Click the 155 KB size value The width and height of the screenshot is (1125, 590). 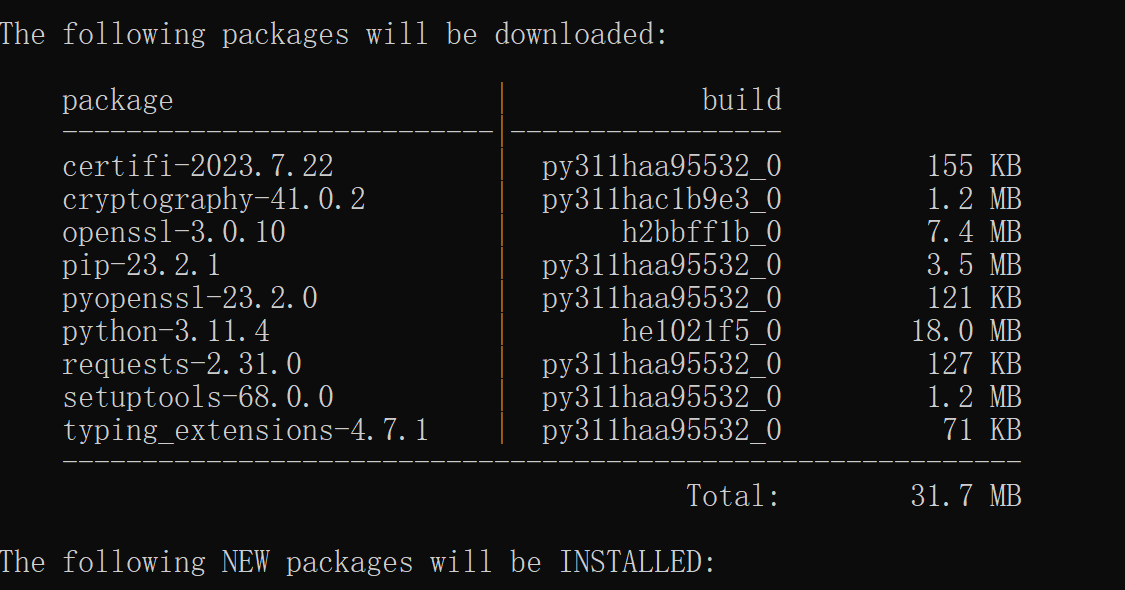coord(974,167)
